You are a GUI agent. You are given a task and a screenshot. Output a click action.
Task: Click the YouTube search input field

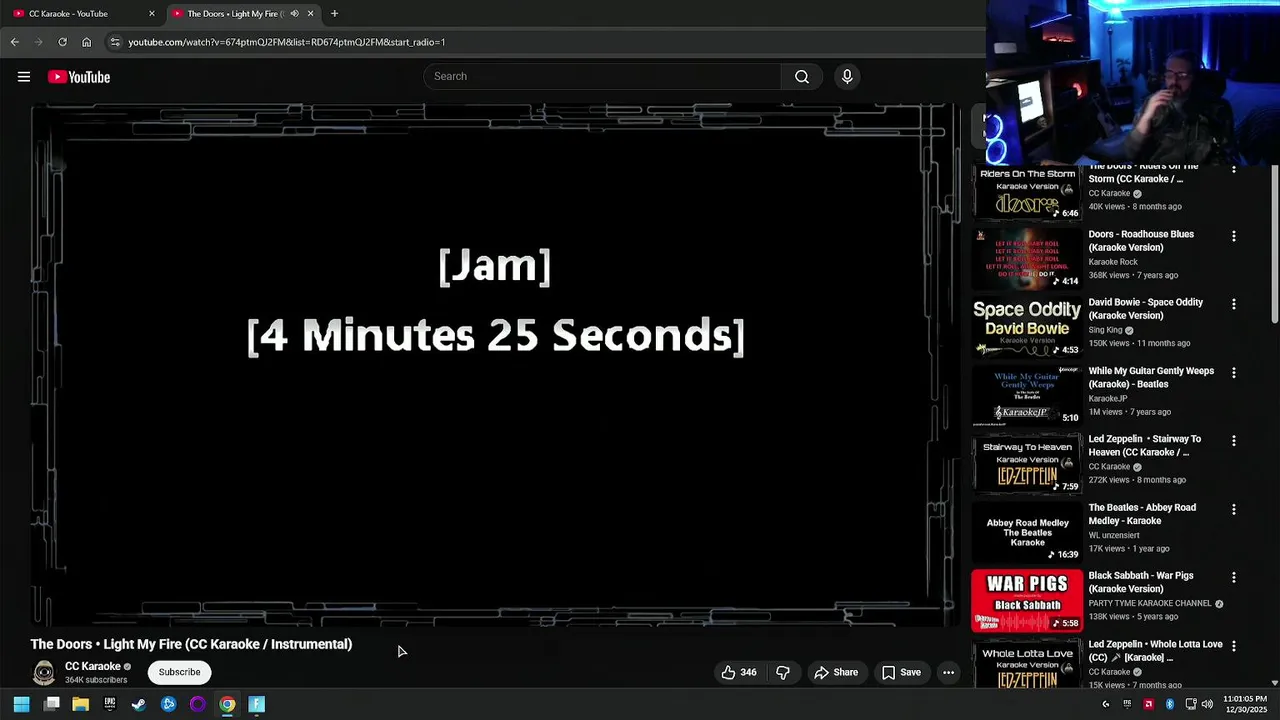603,77
